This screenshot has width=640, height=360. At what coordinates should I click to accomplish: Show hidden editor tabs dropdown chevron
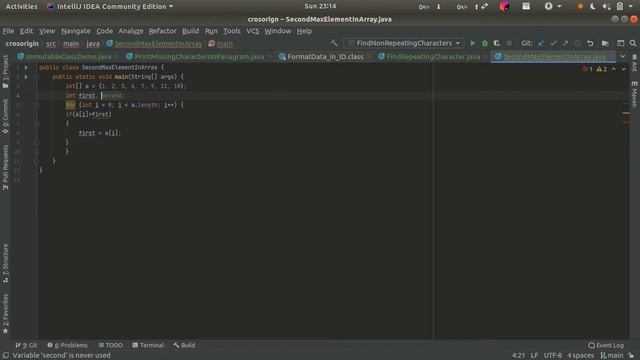tap(622, 57)
